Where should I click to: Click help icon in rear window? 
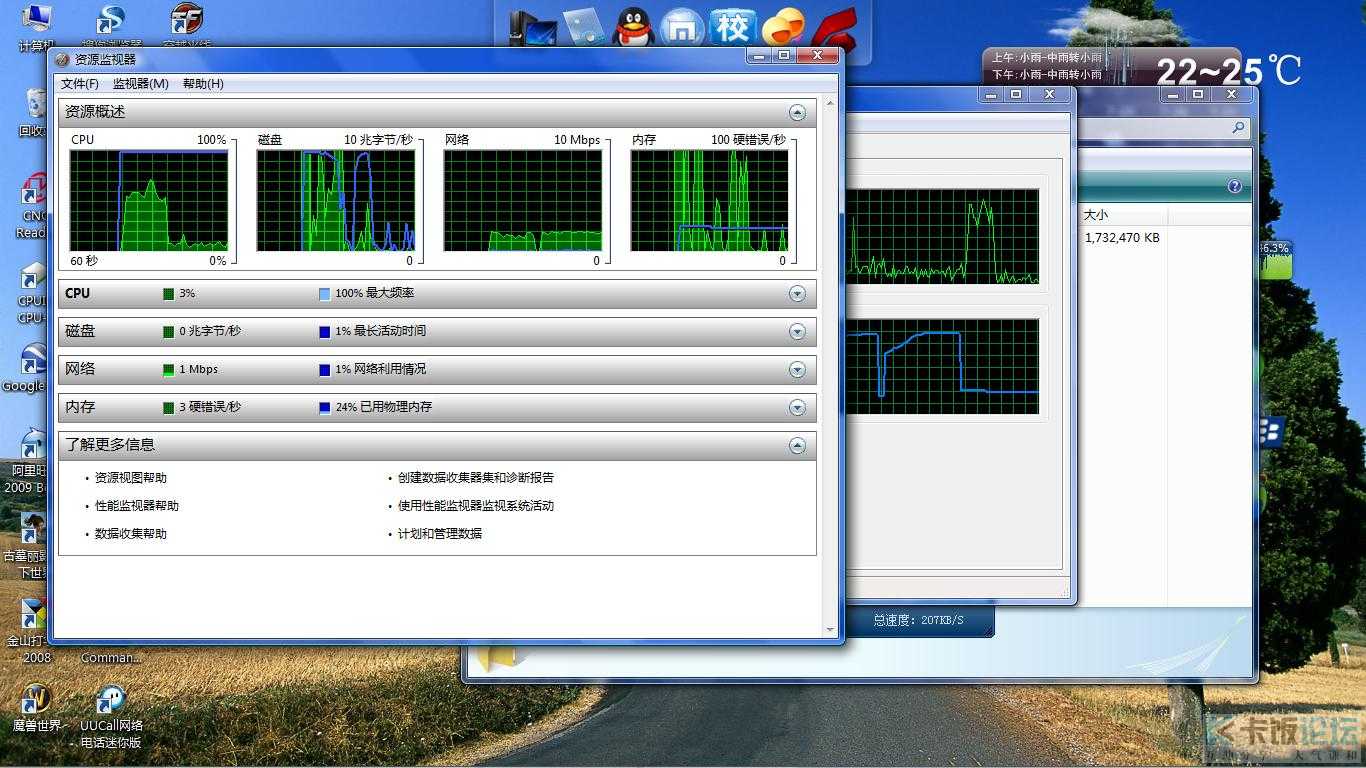[x=1234, y=187]
